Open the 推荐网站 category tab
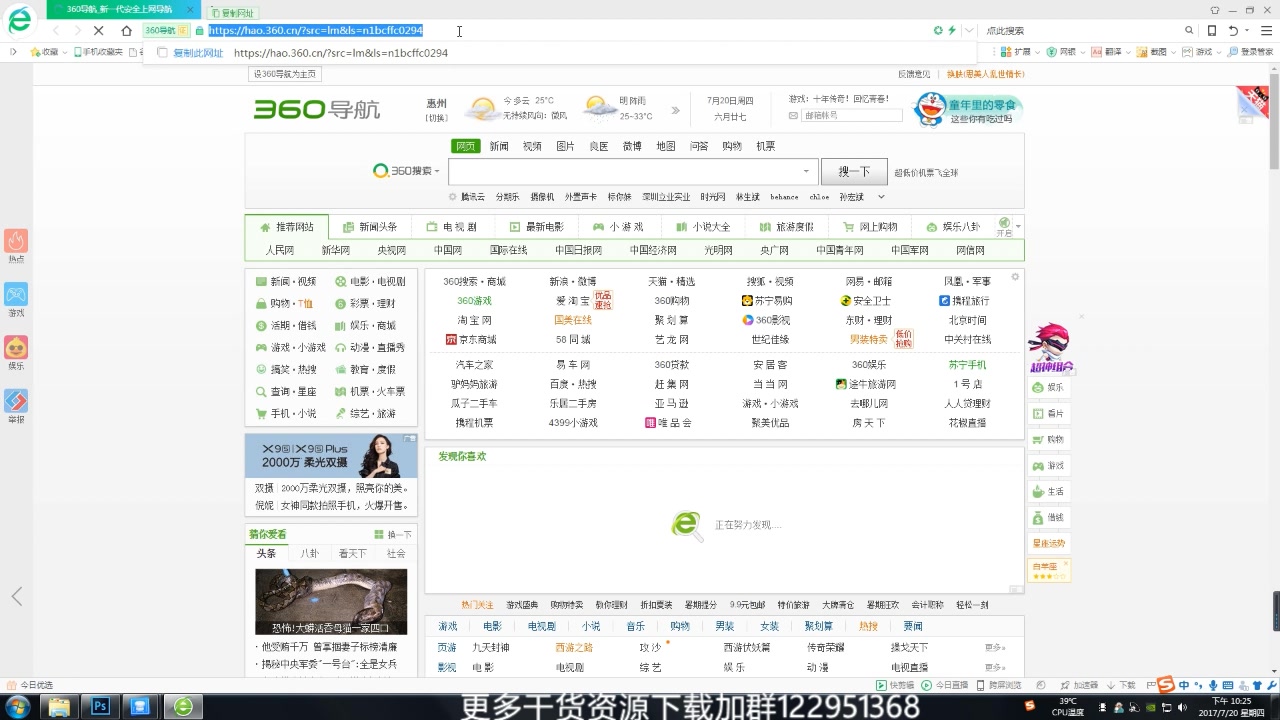 click(287, 227)
